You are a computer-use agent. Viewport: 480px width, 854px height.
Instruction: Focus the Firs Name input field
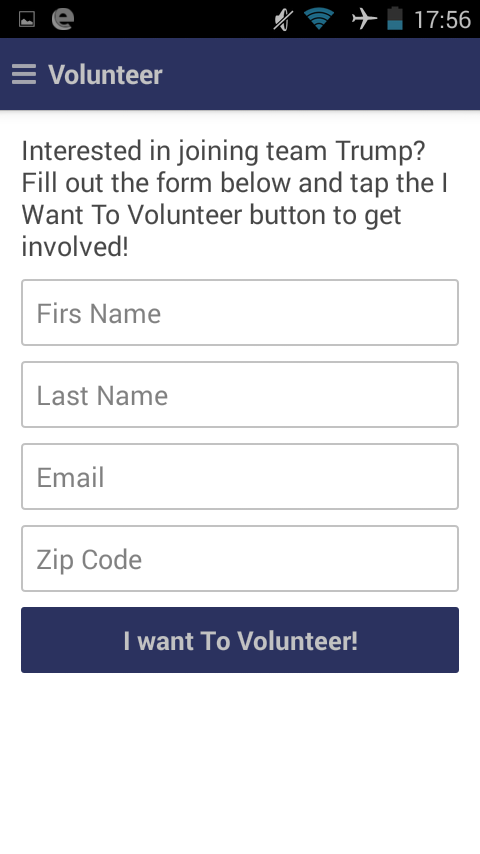240,313
